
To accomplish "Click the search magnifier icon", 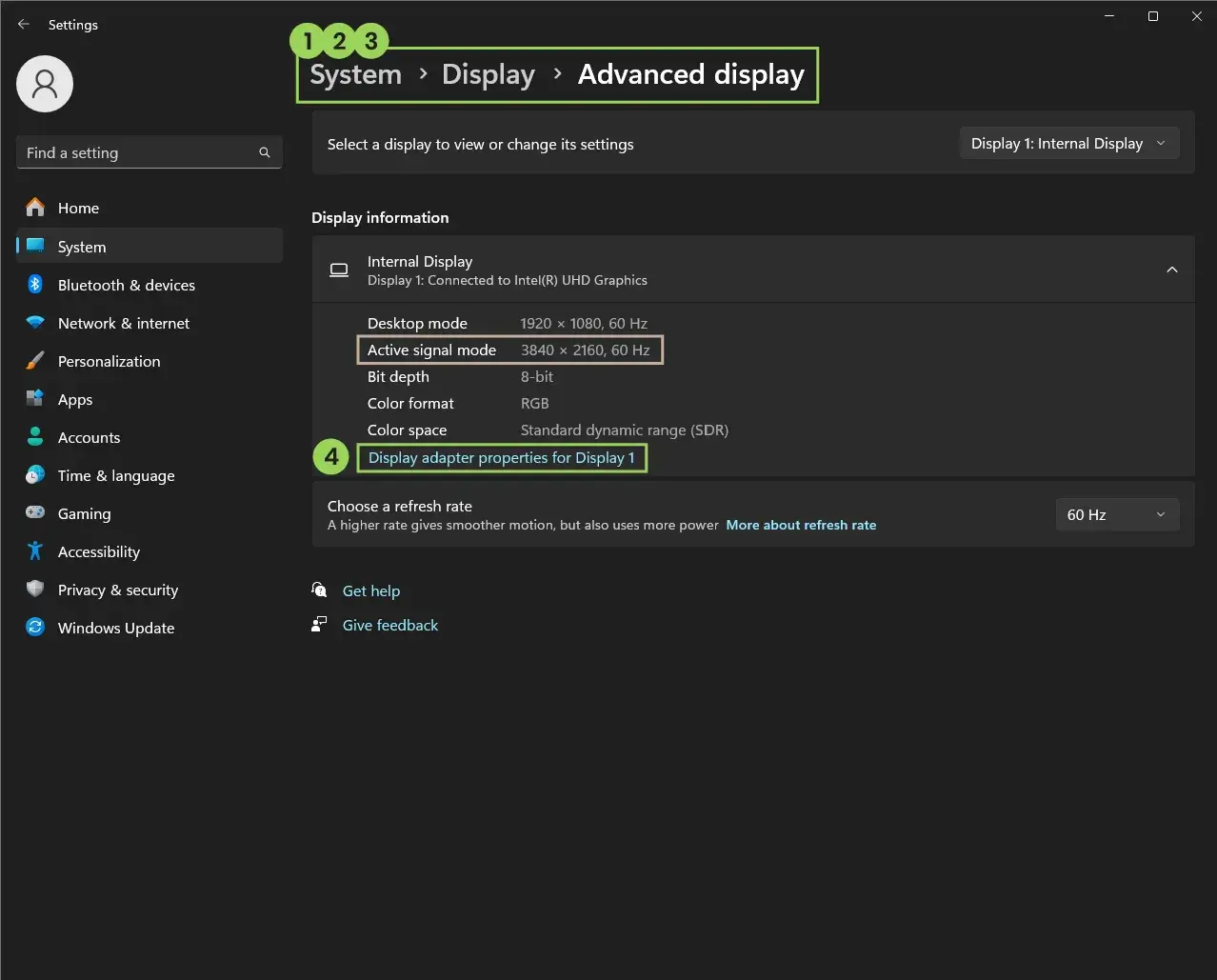I will pos(265,152).
